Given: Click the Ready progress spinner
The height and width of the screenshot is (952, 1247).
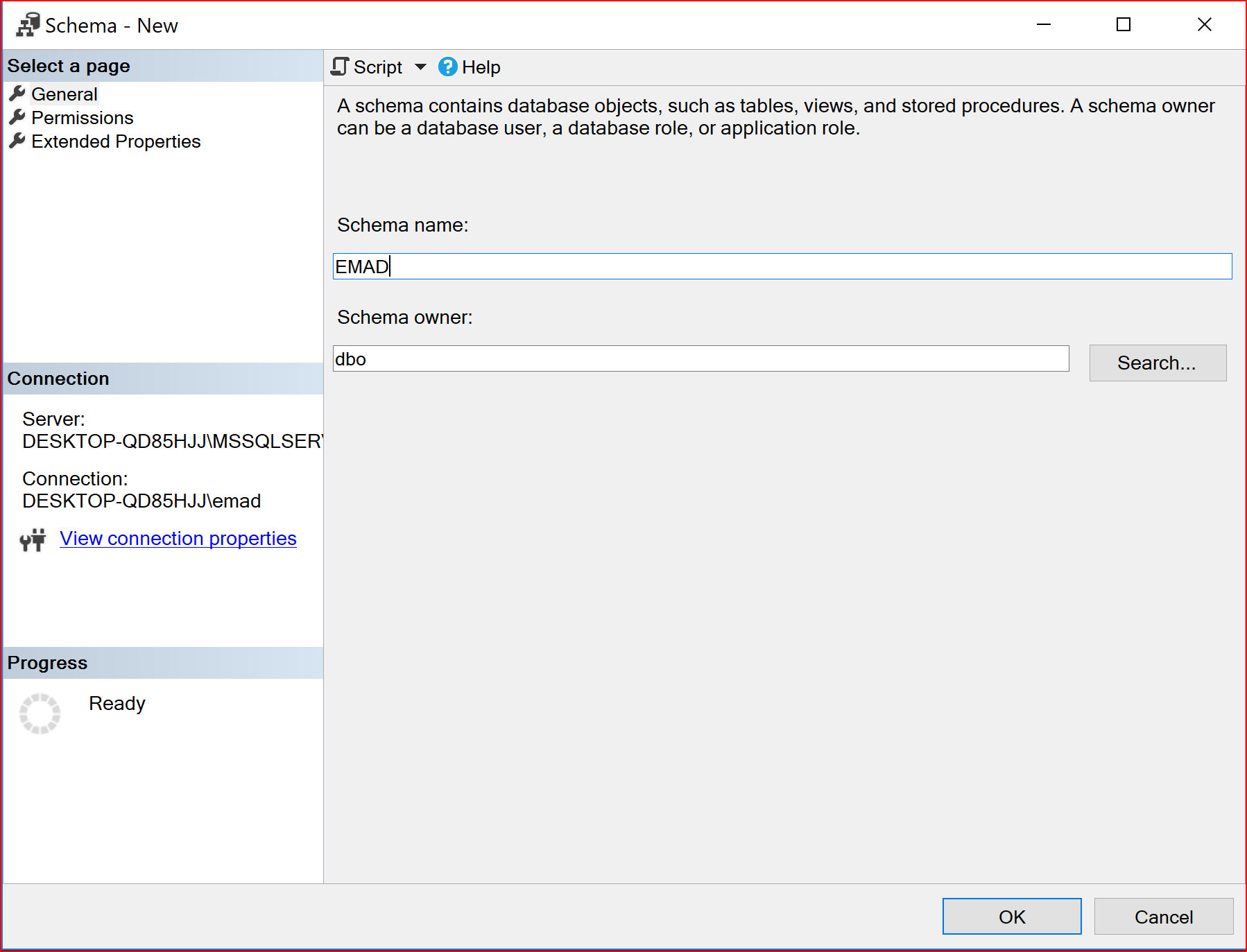Looking at the screenshot, I should point(40,713).
